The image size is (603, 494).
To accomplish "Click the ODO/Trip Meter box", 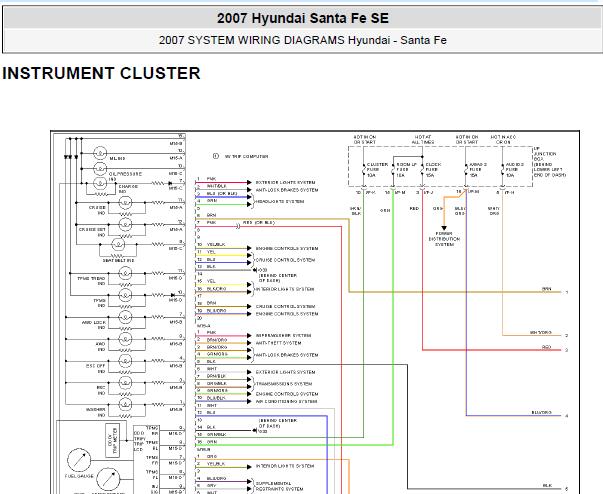I will pyautogui.click(x=112, y=441).
